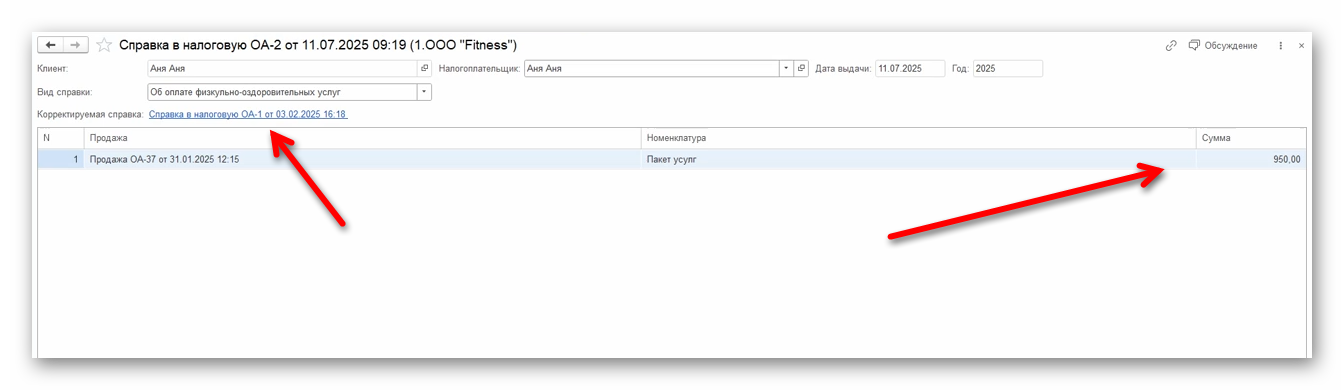Screen dimensions: 1344x390
Task: Open the three-dot more actions menu
Action: pos(1281,45)
